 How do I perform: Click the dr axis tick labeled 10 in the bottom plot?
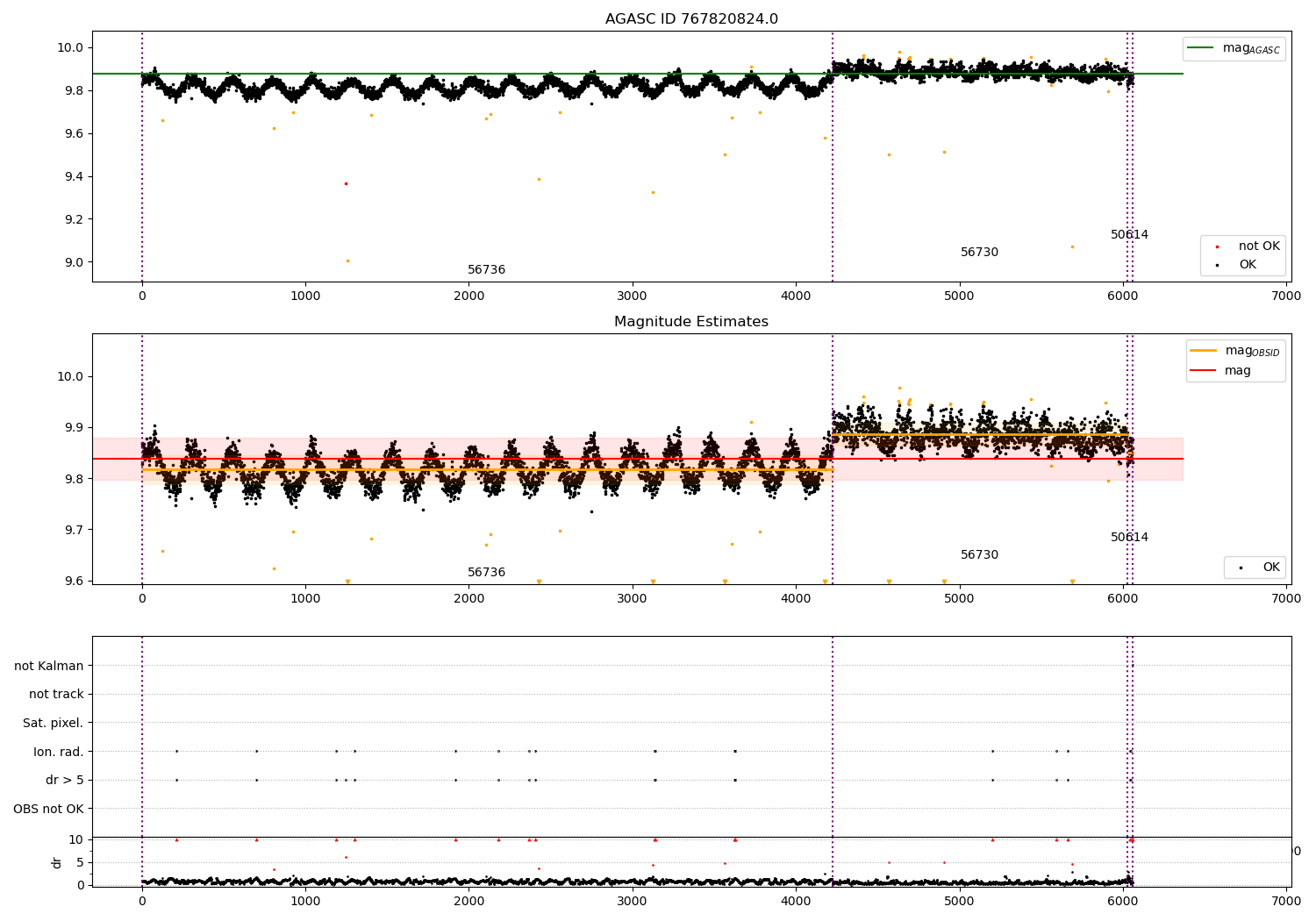(76, 839)
